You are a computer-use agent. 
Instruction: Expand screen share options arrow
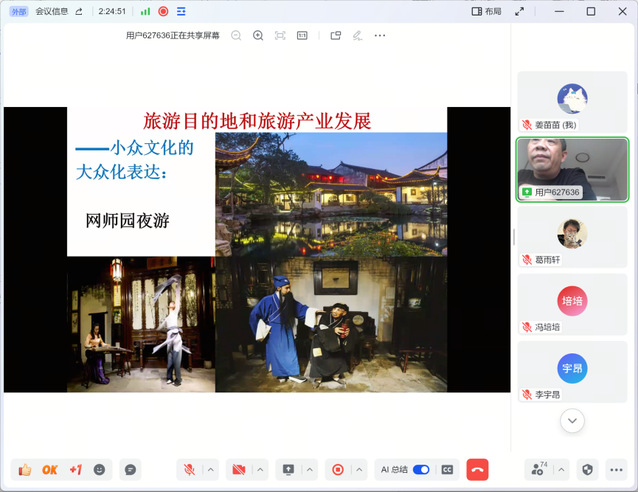coord(311,469)
